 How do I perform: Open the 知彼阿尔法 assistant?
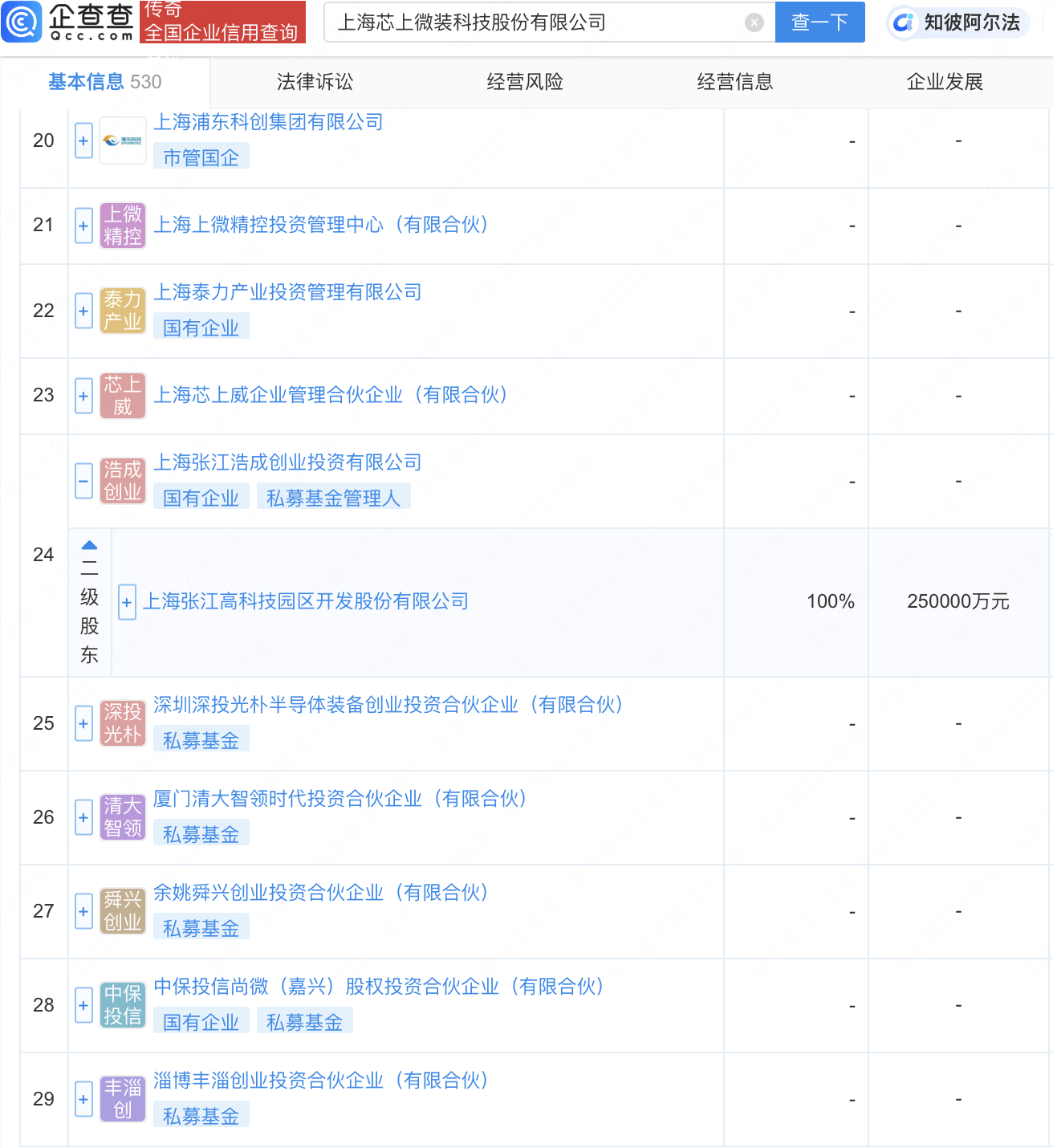957,22
